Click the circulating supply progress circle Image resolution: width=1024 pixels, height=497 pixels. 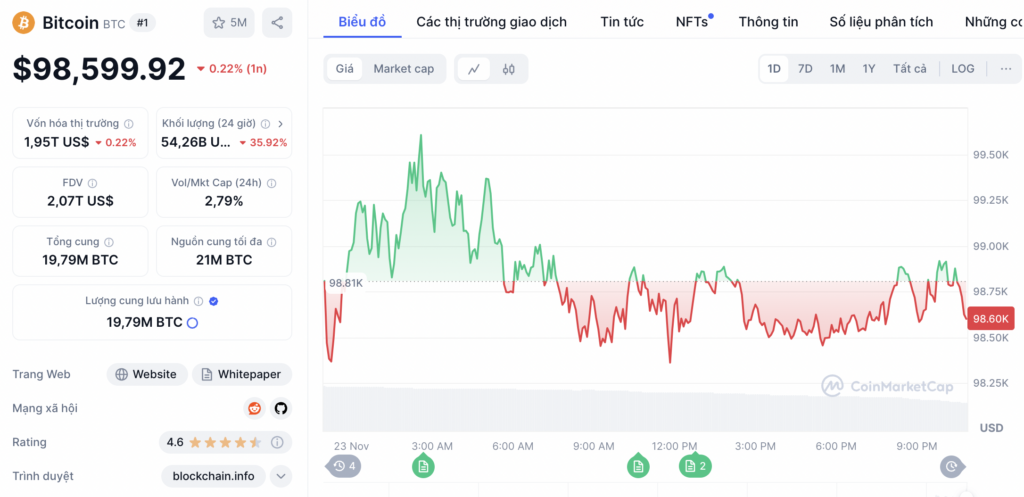point(193,322)
